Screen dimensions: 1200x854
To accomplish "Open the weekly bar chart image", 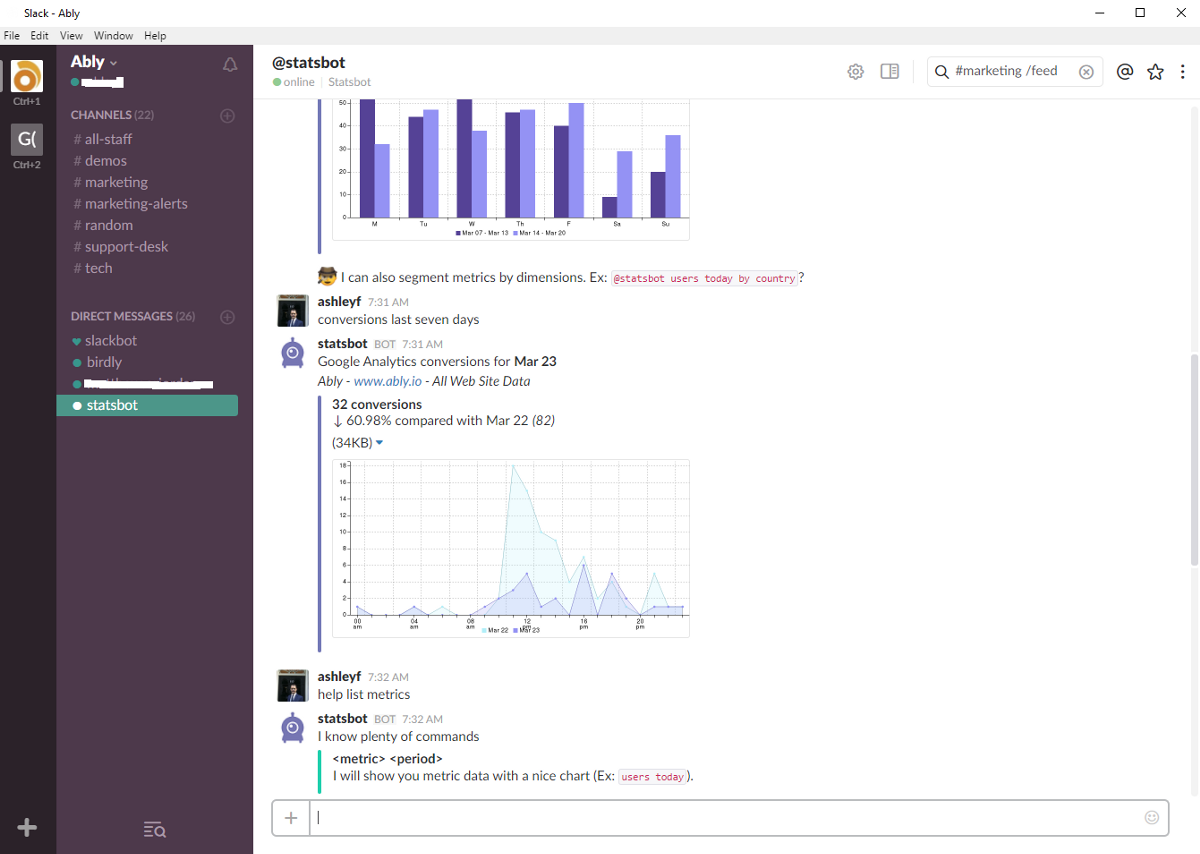I will [x=511, y=170].
